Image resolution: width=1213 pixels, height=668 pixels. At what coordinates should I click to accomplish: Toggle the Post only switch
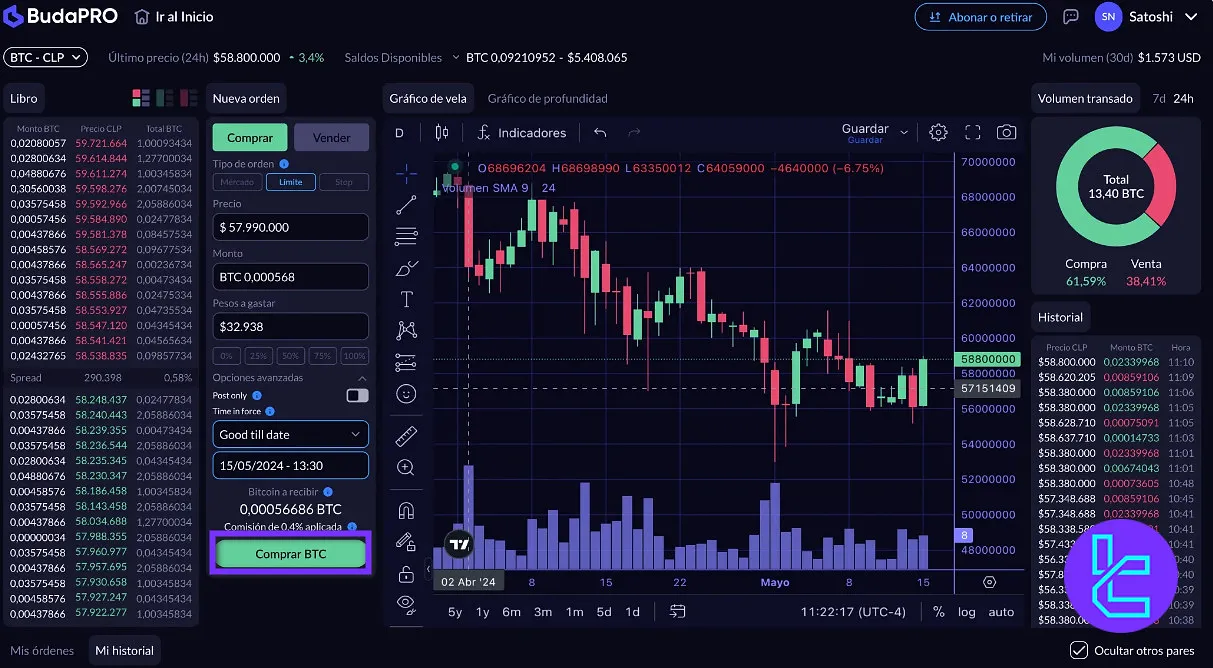tap(355, 395)
